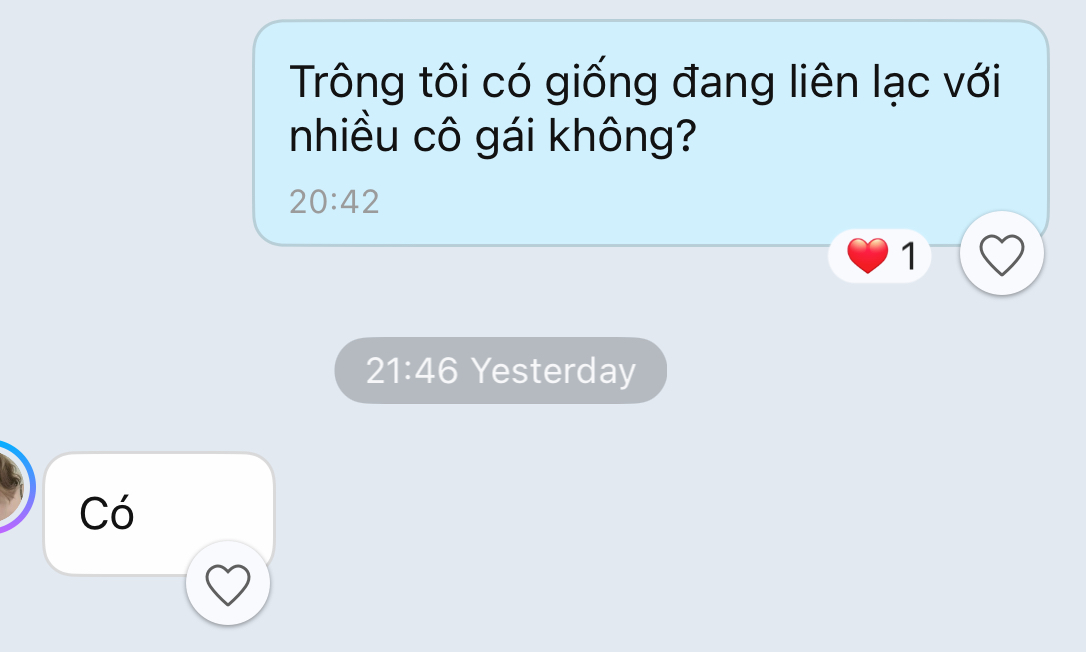Select the white "Có" reply bubble

(159, 513)
